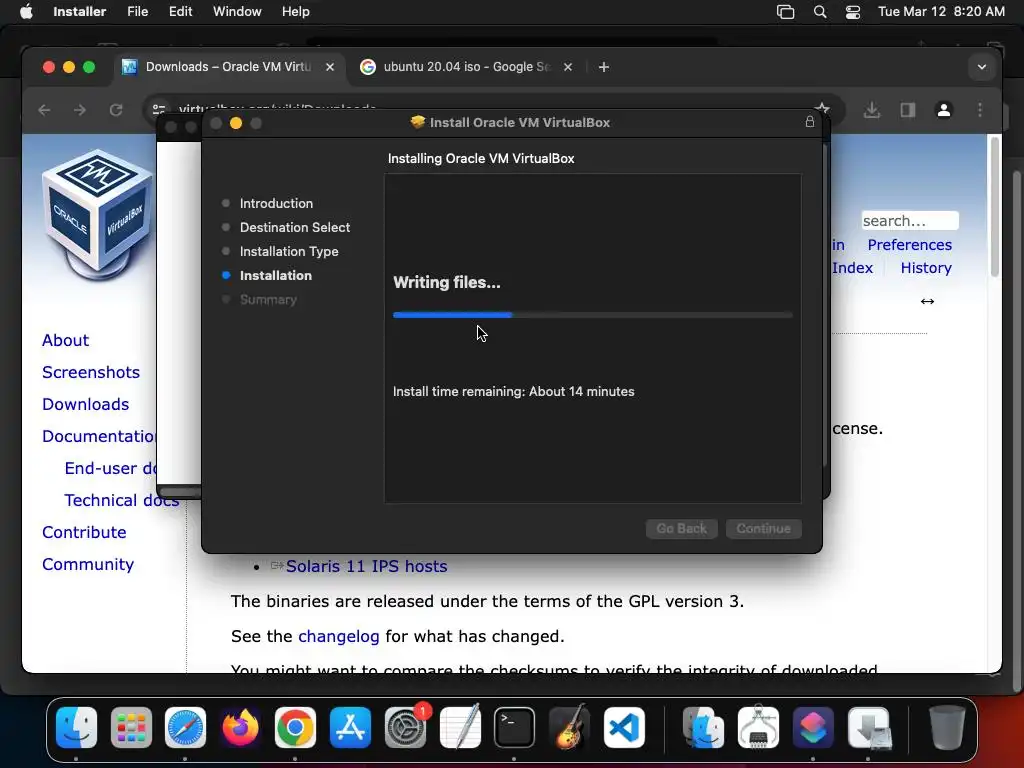Toggle Chrome side panel icon

click(x=908, y=110)
